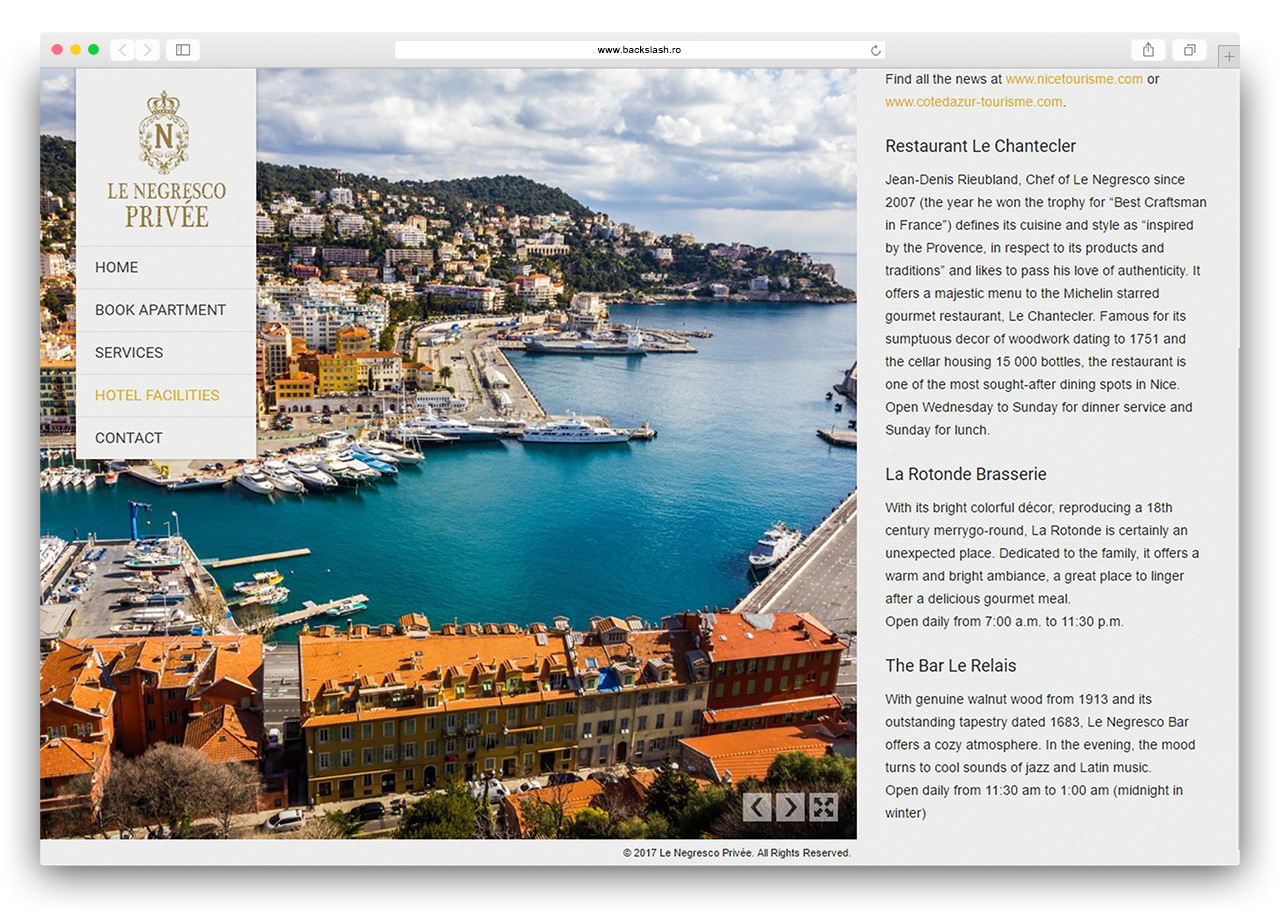
Task: Open the CONTACT page
Action: [166, 438]
